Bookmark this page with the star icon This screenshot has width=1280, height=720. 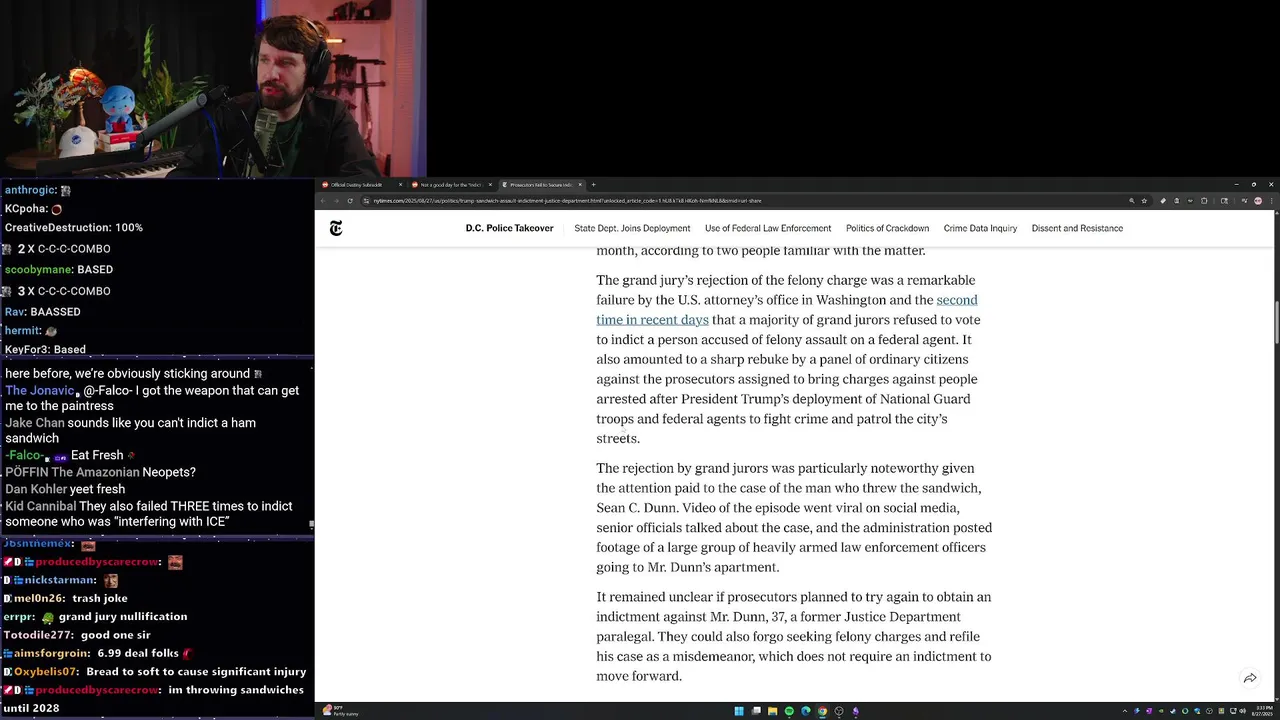(1144, 201)
